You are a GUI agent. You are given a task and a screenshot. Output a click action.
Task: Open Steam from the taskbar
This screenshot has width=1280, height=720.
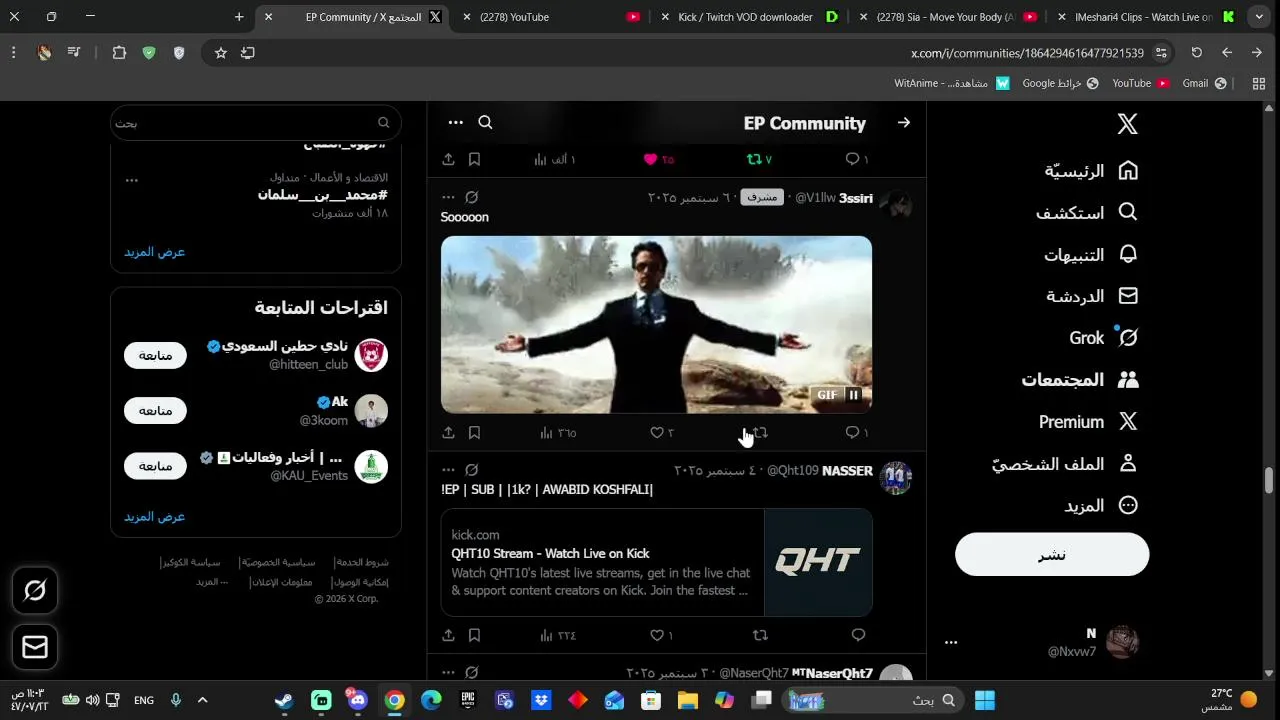point(284,700)
